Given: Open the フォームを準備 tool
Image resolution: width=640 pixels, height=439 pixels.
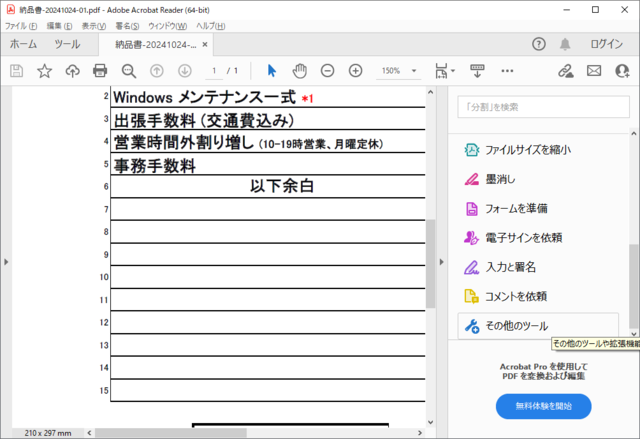Looking at the screenshot, I should coord(506,208).
